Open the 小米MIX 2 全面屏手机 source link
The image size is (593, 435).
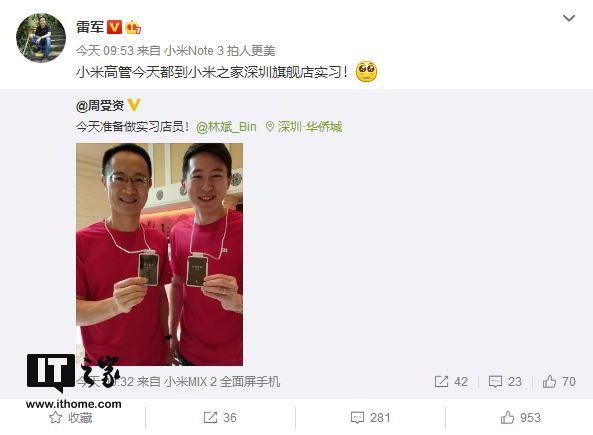[222, 382]
